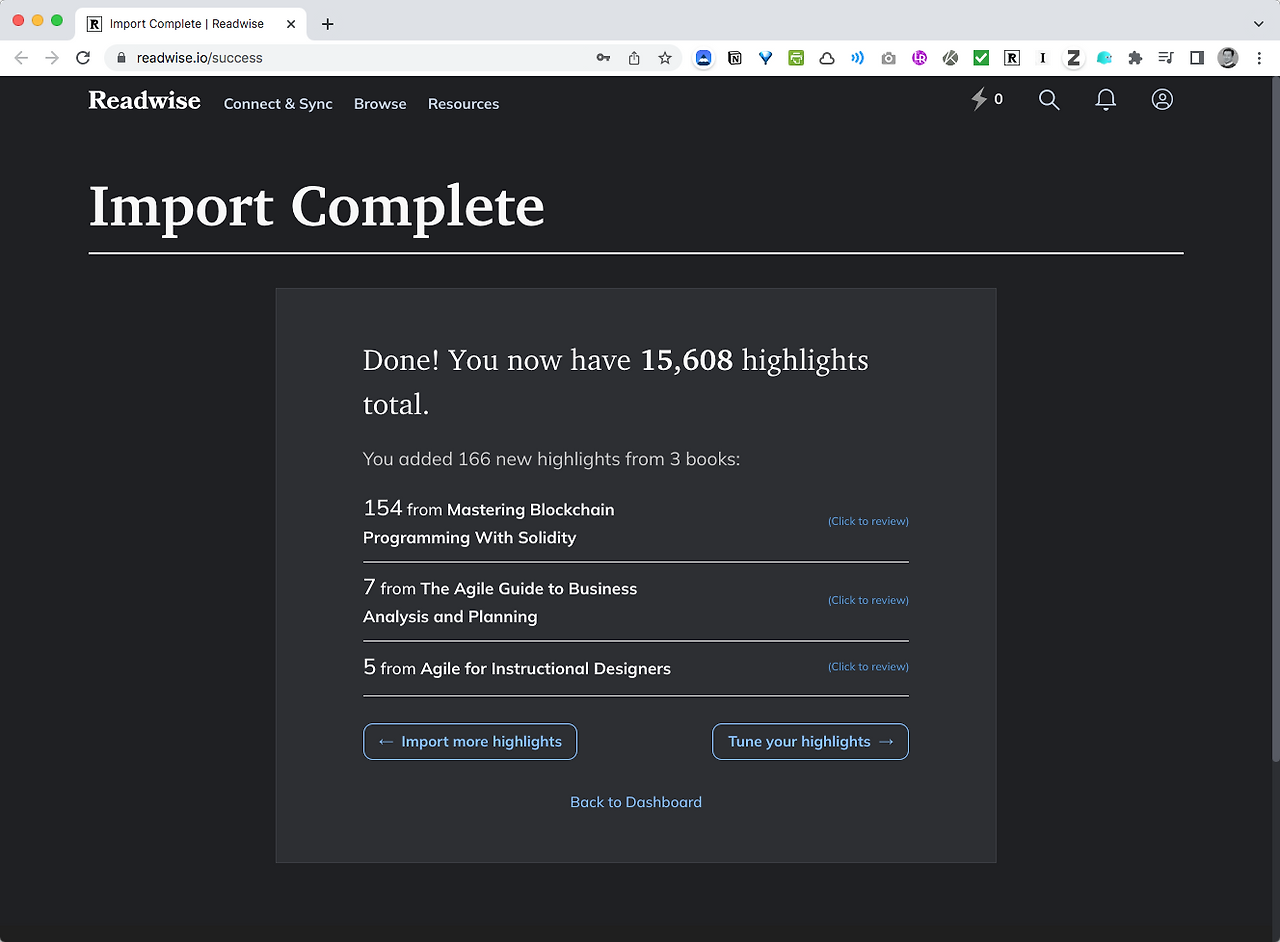Click the browser back arrow
This screenshot has width=1280, height=942.
tap(21, 58)
